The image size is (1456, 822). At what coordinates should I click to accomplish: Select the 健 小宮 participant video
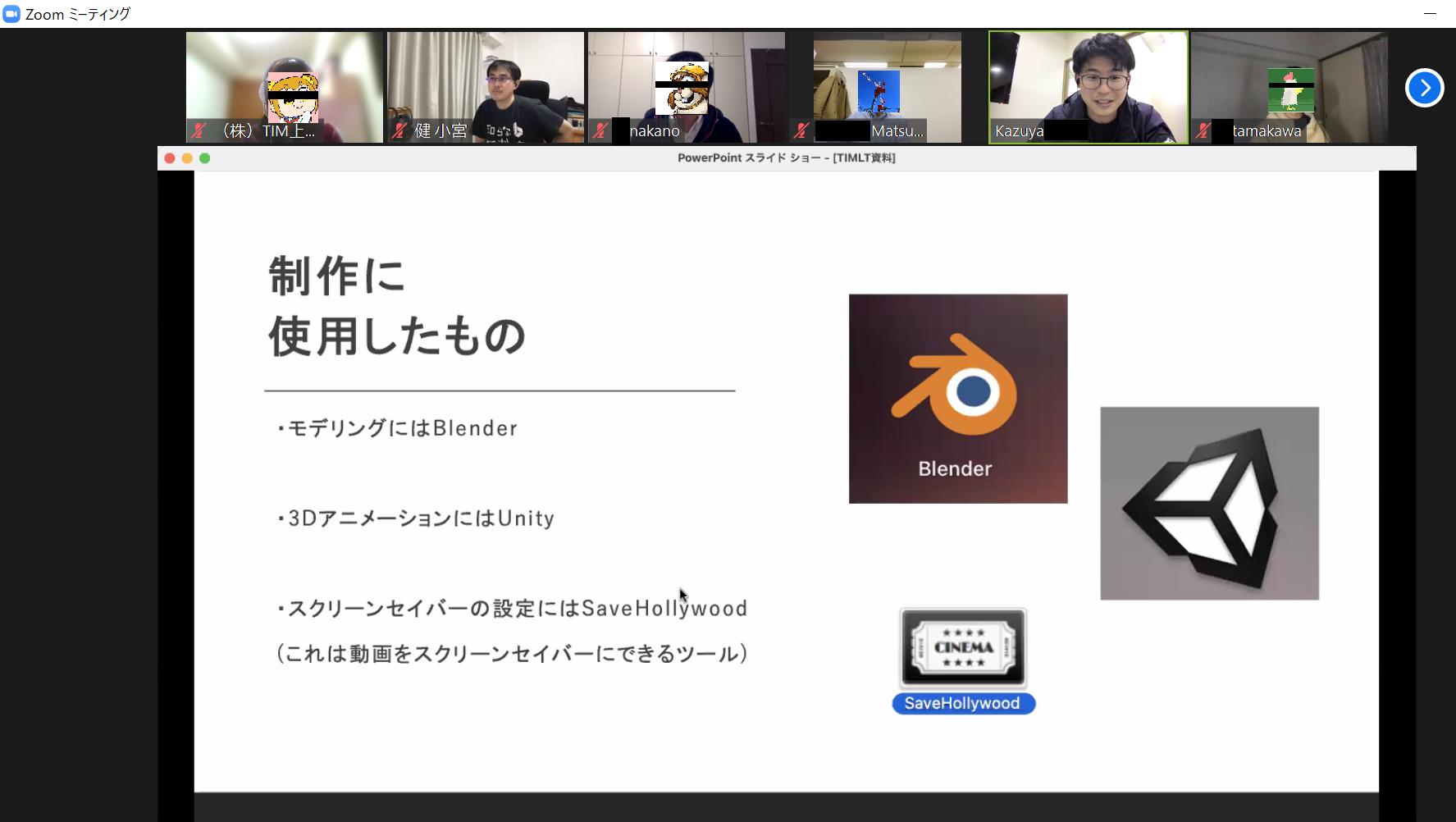486,88
